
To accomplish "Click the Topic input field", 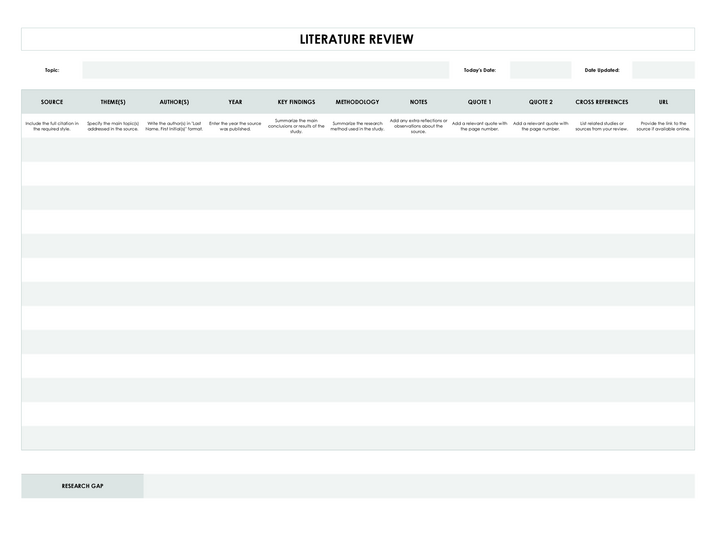I will (265, 70).
